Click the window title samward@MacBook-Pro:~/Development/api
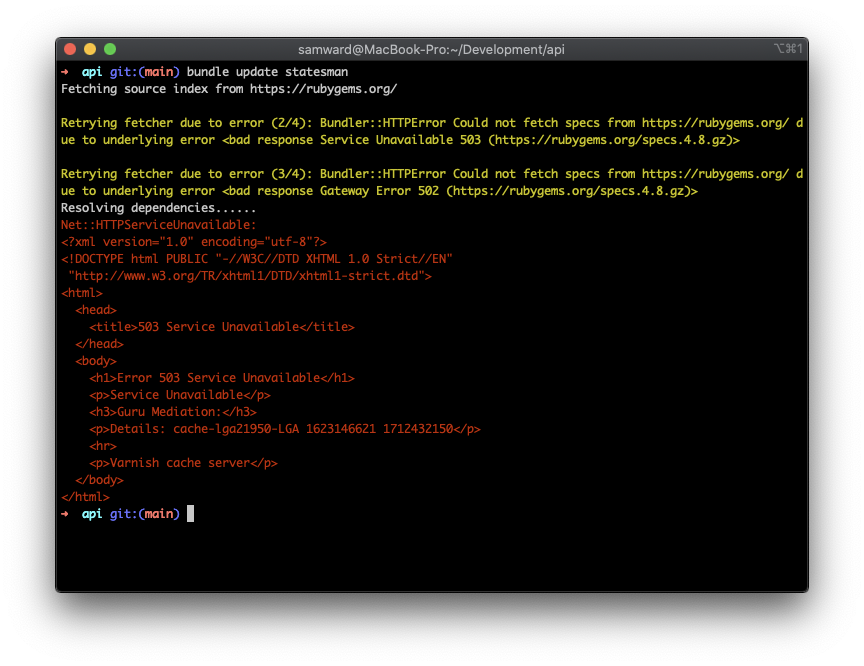This screenshot has height=666, width=864. point(431,50)
